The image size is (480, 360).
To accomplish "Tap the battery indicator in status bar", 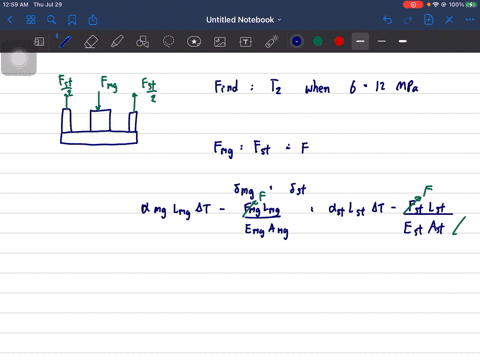I will click(472, 5).
